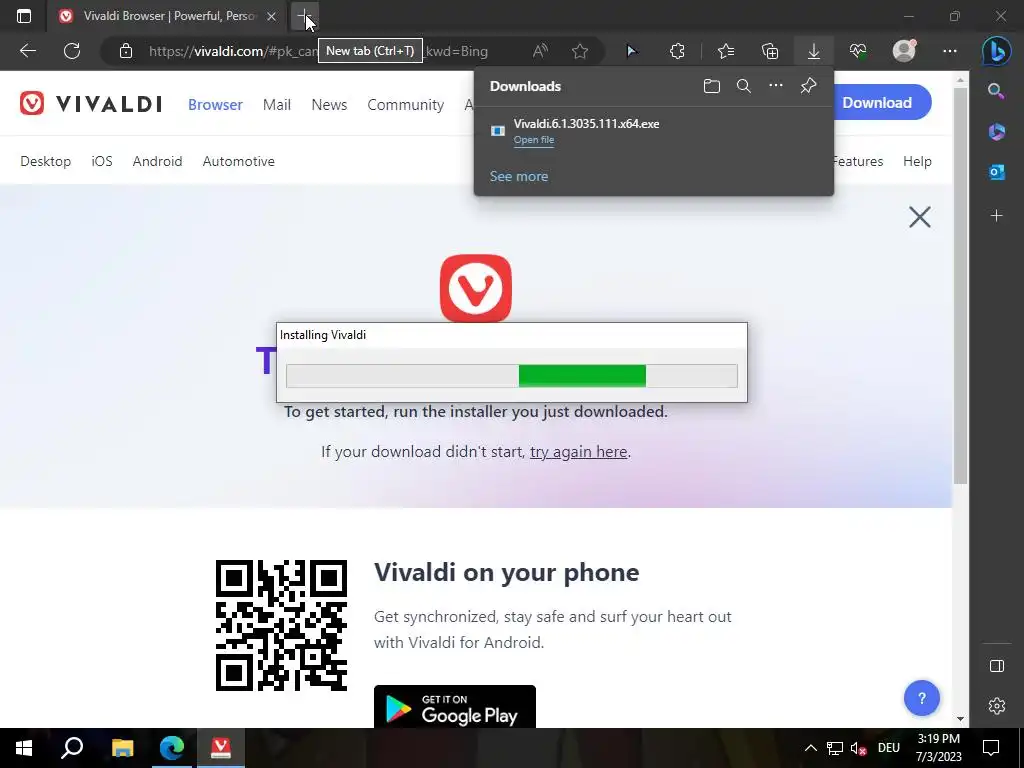
Task: Select the Vivaldi.6.1.3035.111.x64.exe download entry
Action: (654, 131)
